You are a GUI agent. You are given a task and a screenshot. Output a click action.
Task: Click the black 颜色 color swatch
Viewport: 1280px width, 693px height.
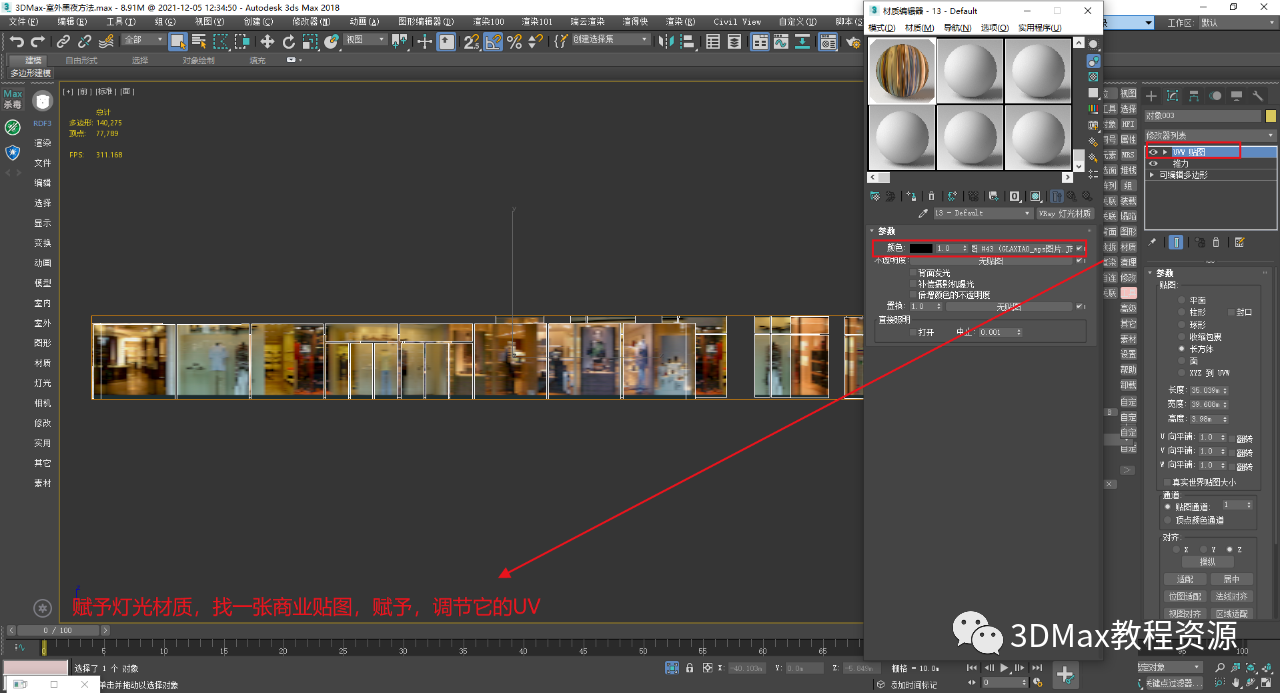[x=920, y=248]
